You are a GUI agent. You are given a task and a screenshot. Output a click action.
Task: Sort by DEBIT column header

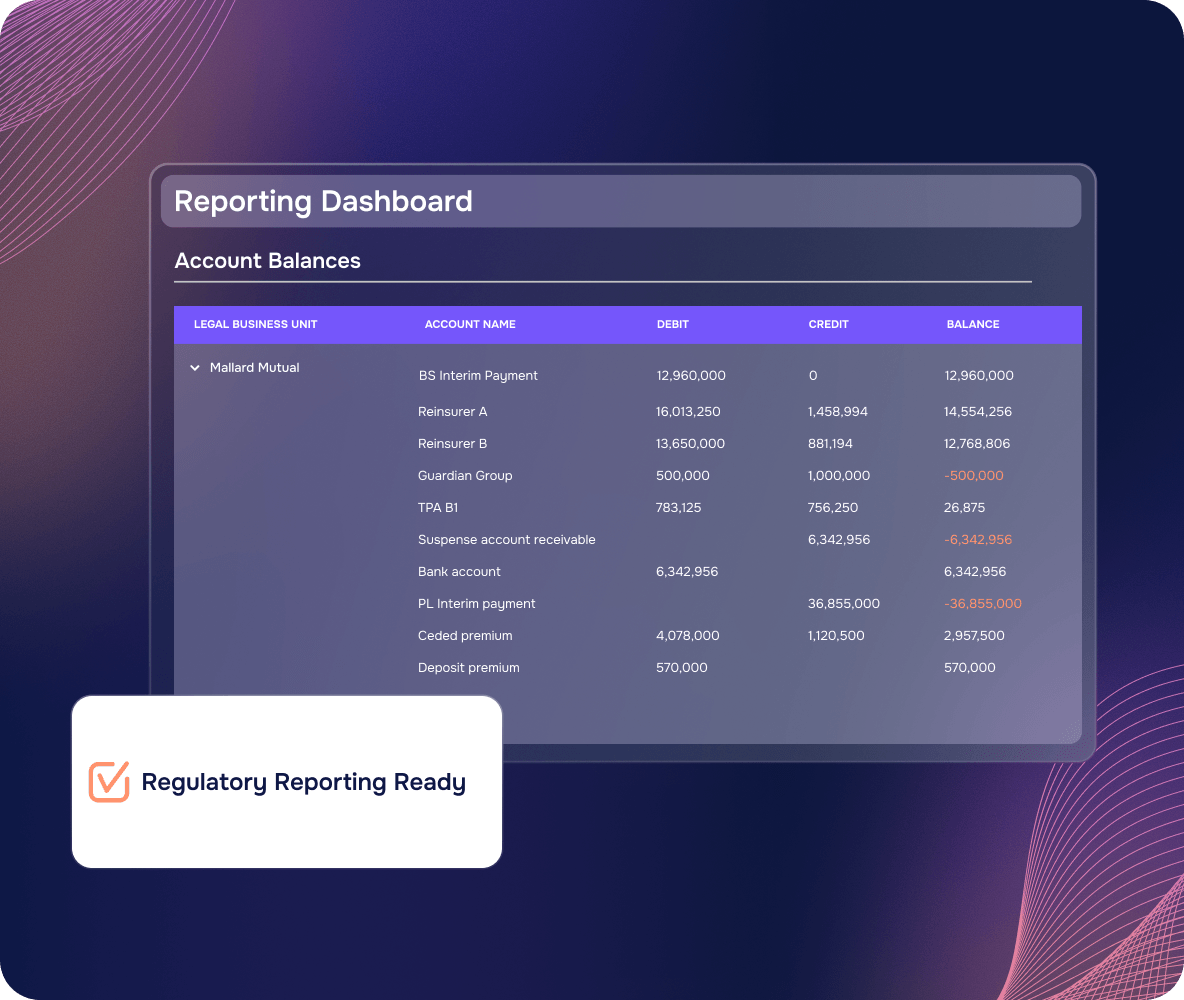(x=672, y=324)
